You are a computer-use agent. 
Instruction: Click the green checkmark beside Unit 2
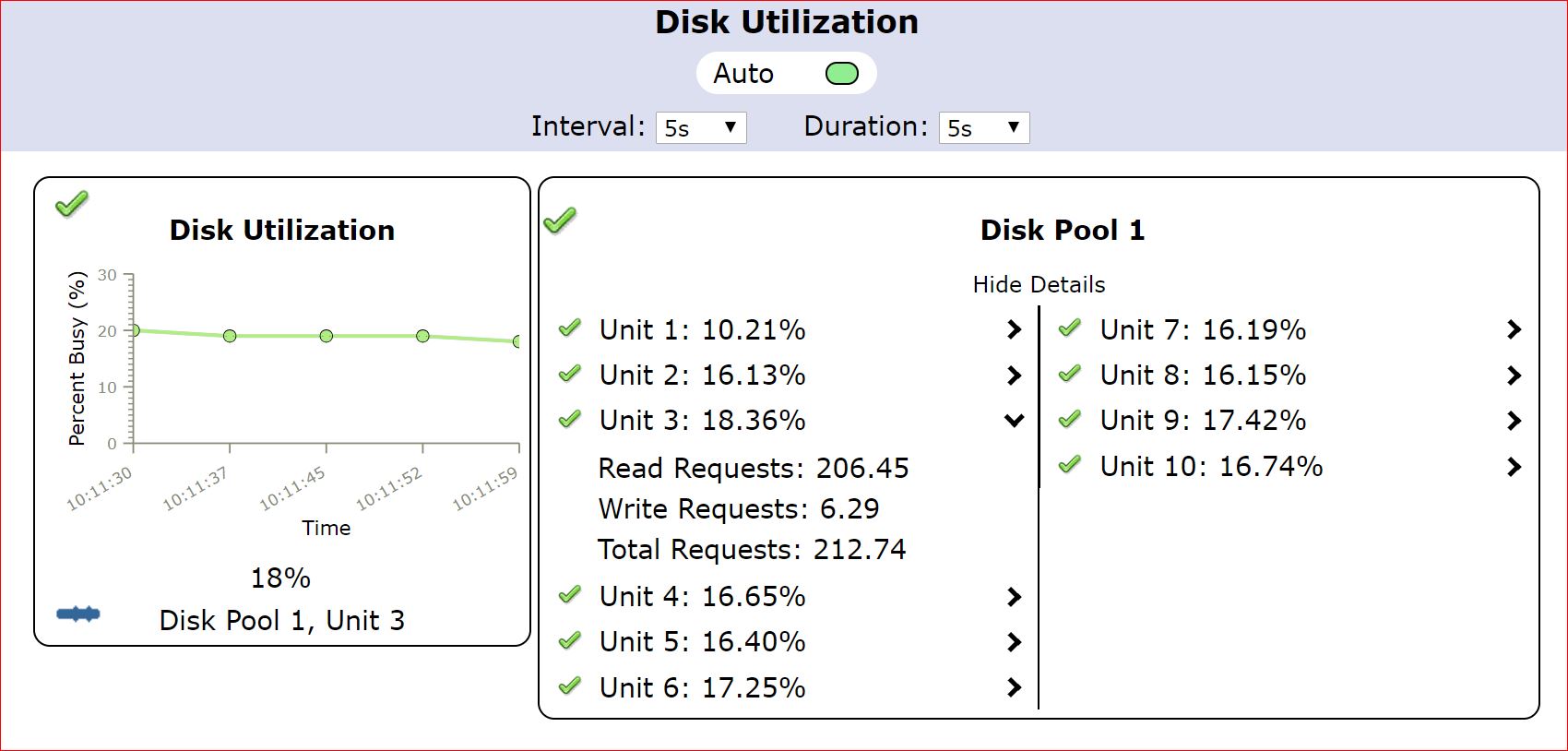pos(570,374)
